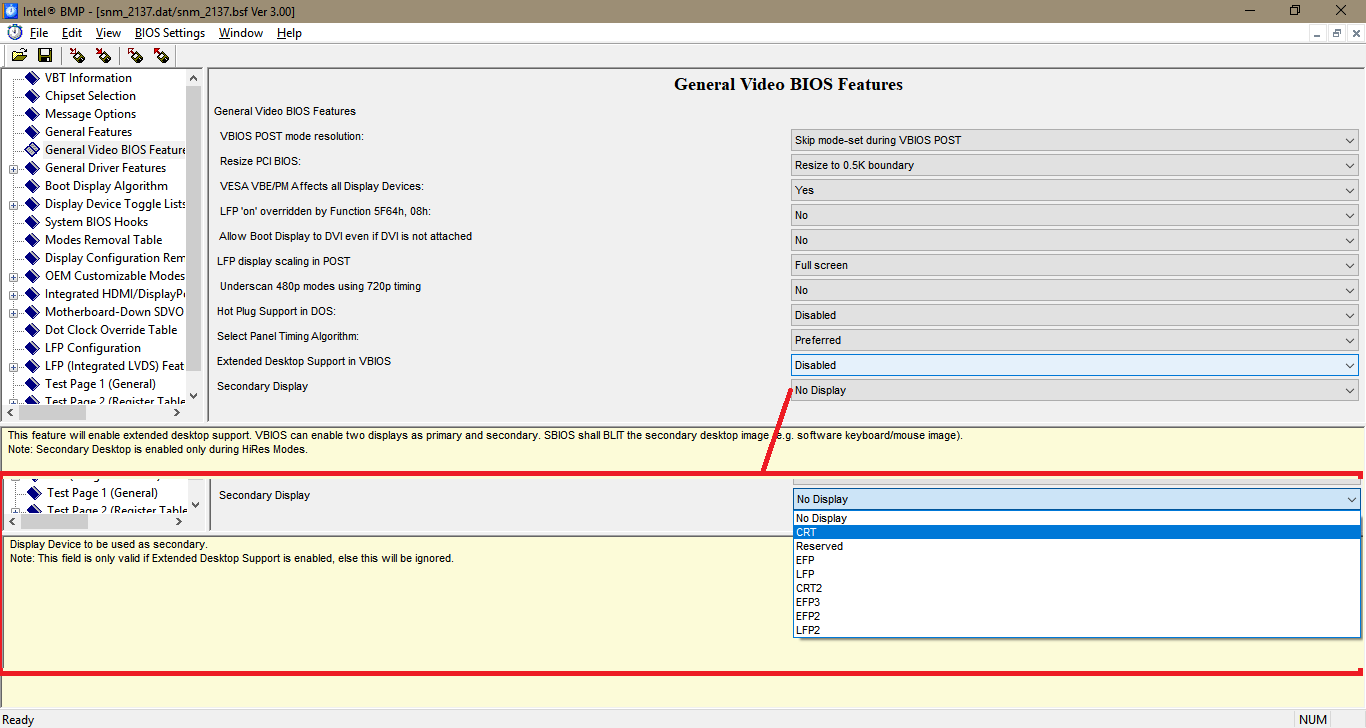Click toolbar chip icon with bold outward red arrow
1366x728 pixels.
pos(161,55)
